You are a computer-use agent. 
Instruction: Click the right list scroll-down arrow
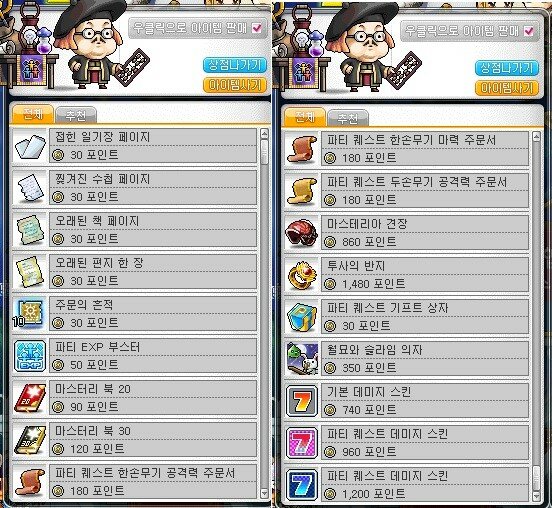(x=536, y=496)
